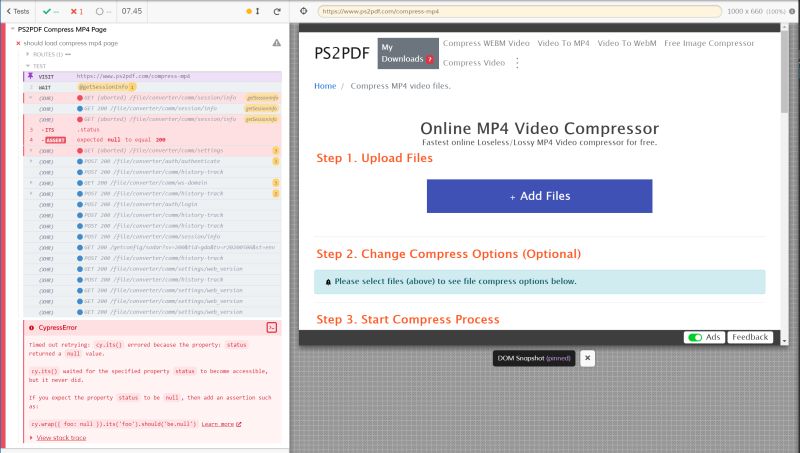Go back to the Tests list
This screenshot has height=453, width=800.
coord(18,11)
